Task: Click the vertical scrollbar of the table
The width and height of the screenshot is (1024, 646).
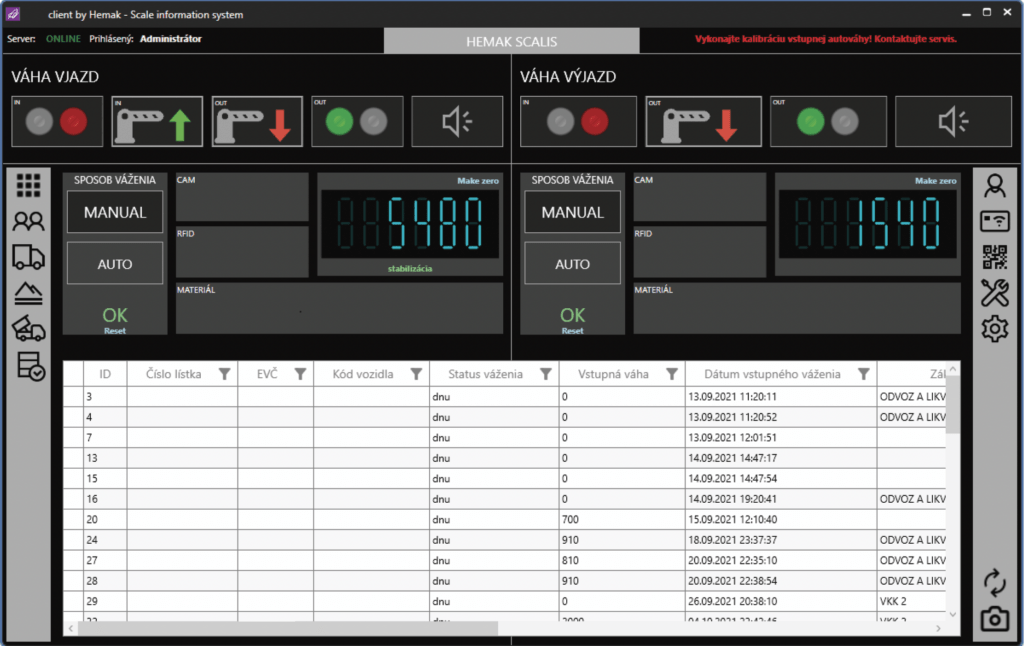Action: [953, 405]
